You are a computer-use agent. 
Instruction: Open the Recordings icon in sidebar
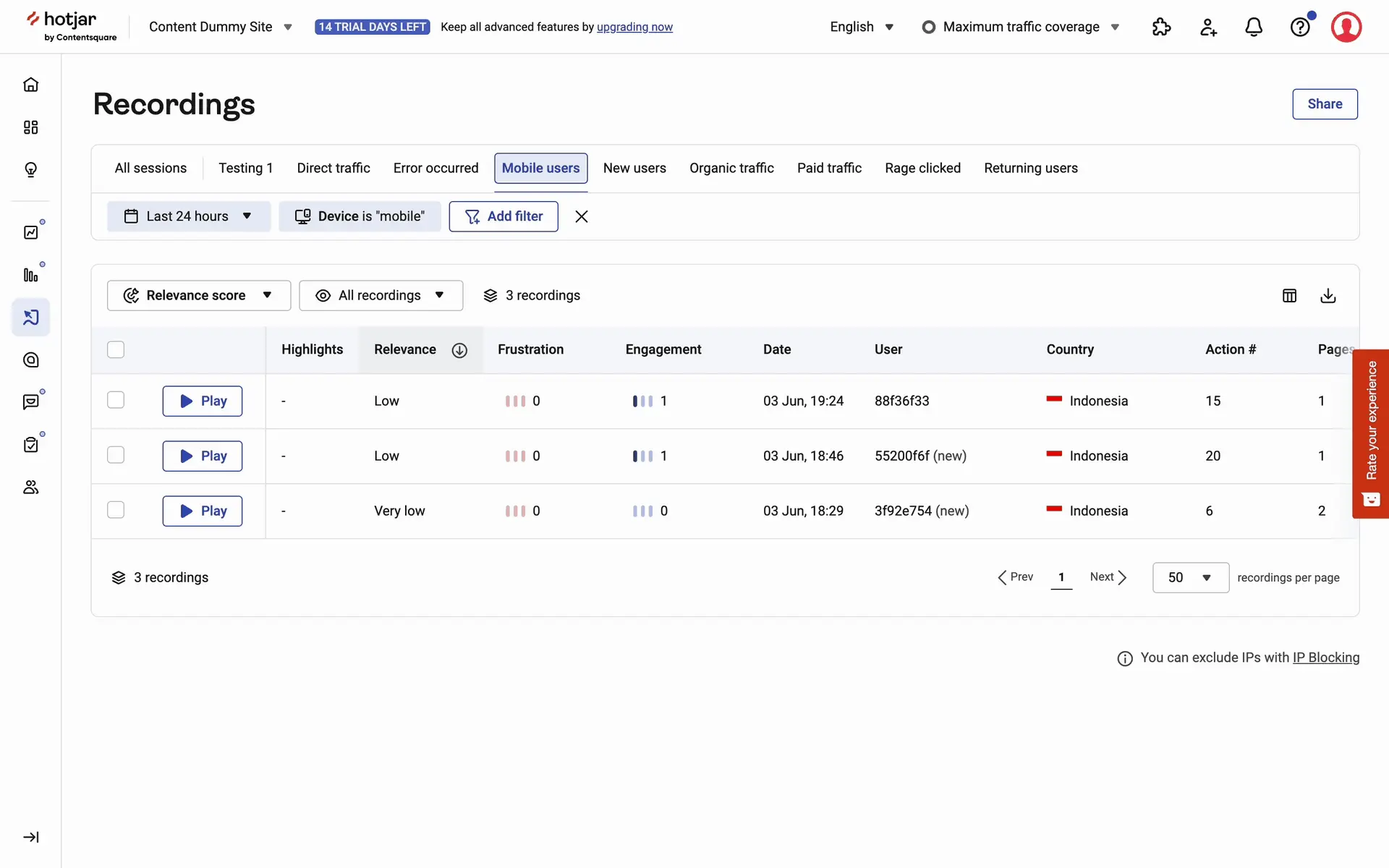[x=30, y=317]
